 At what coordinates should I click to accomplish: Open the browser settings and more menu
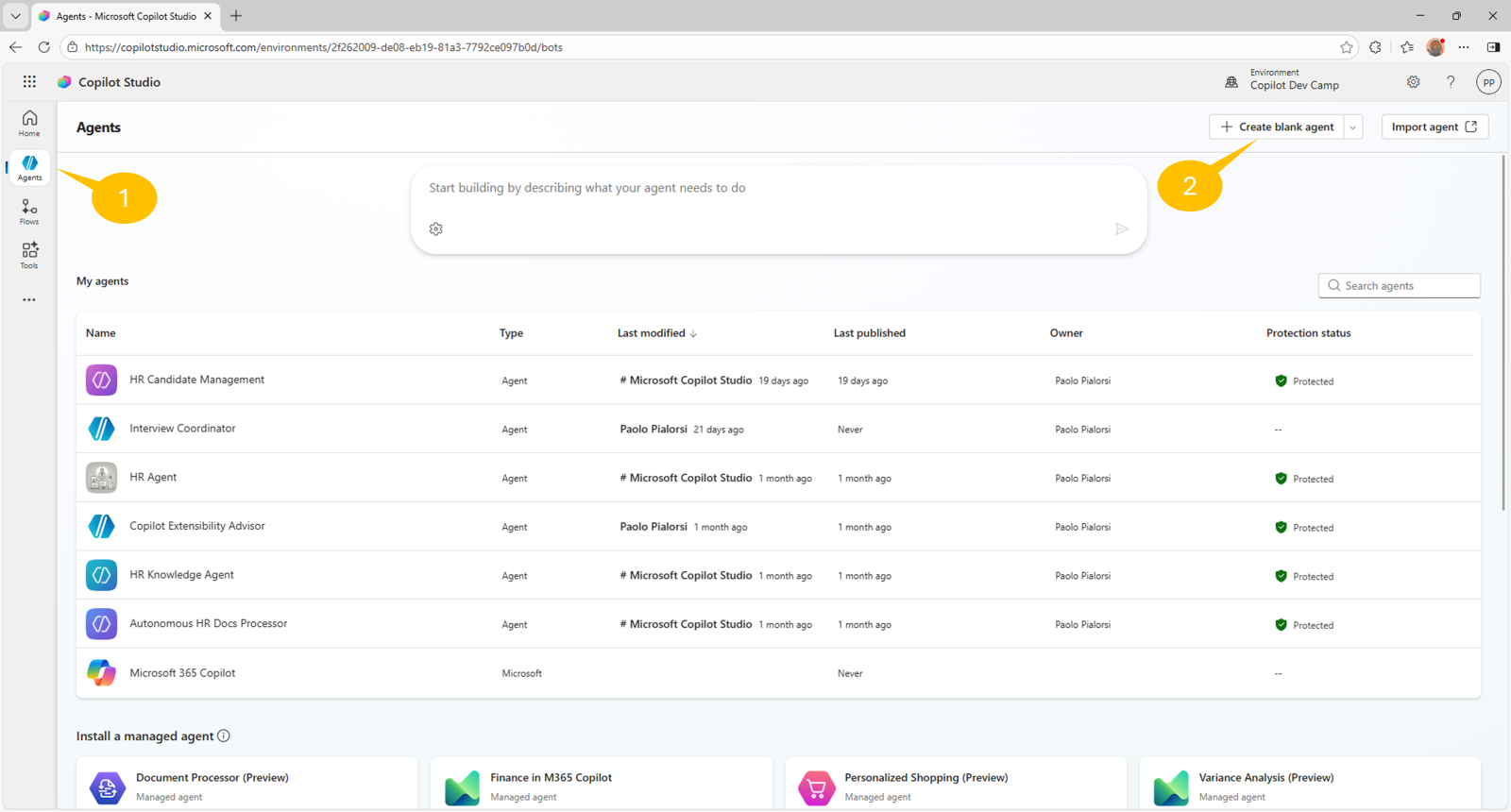(x=1464, y=47)
